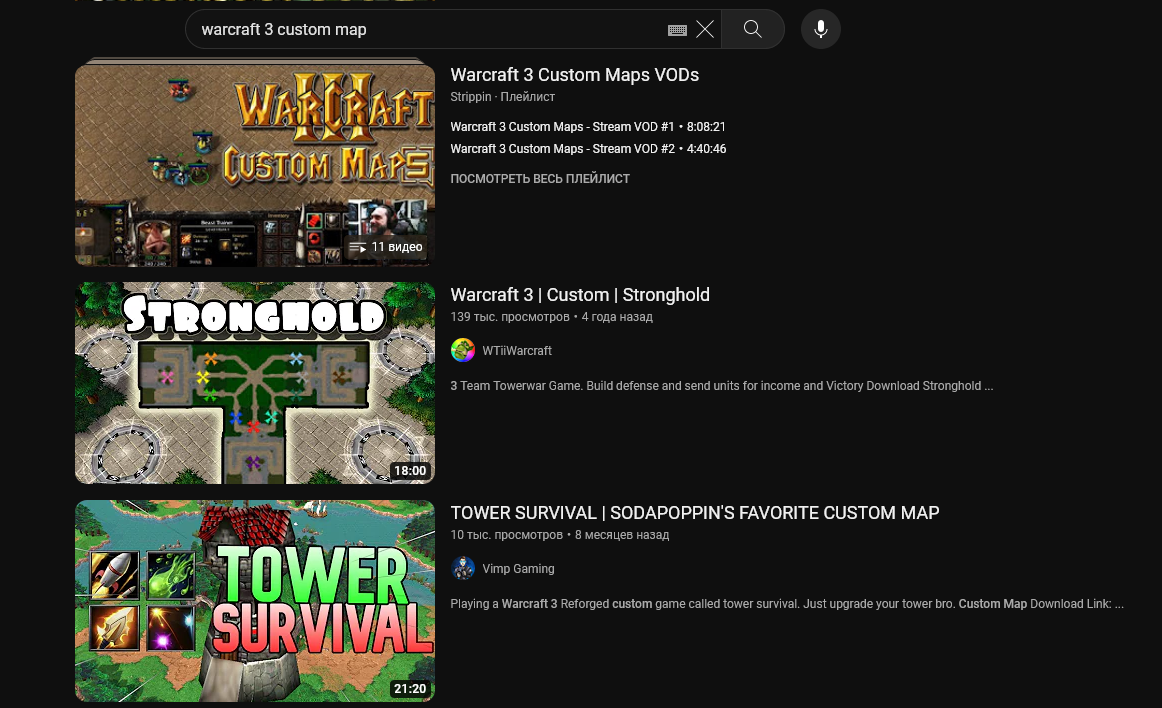Start voice search with the microphone icon
The image size is (1162, 708).
click(820, 29)
